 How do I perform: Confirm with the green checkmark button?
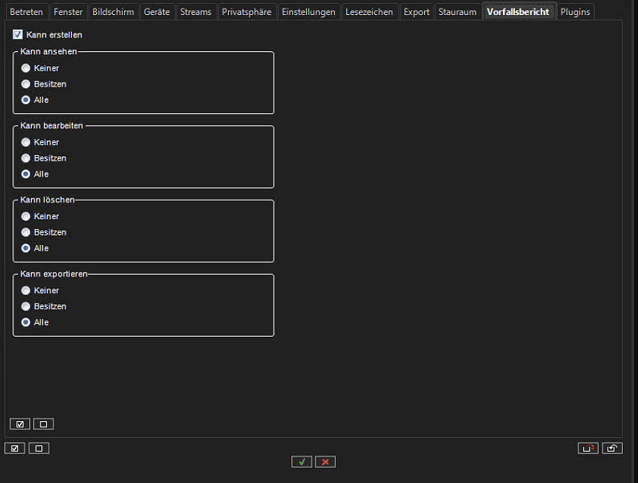(302, 461)
